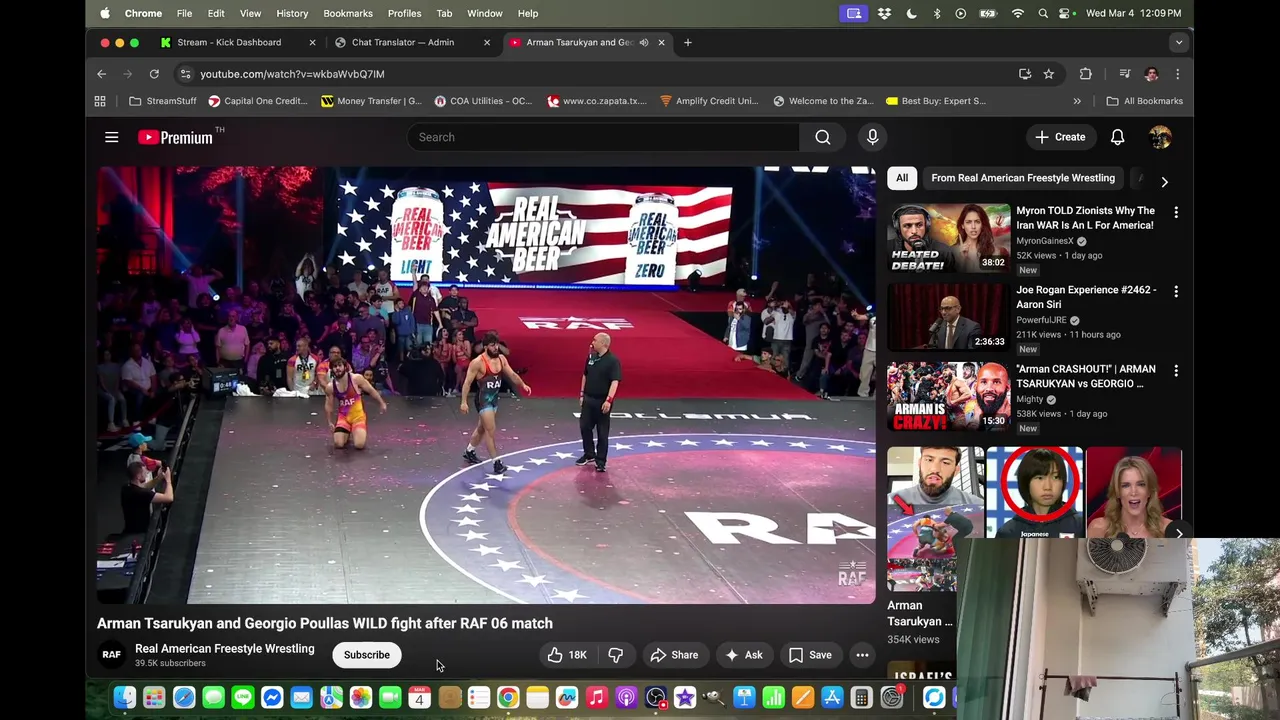The height and width of the screenshot is (720, 1280).
Task: Open the Chrome File menu
Action: (x=184, y=13)
